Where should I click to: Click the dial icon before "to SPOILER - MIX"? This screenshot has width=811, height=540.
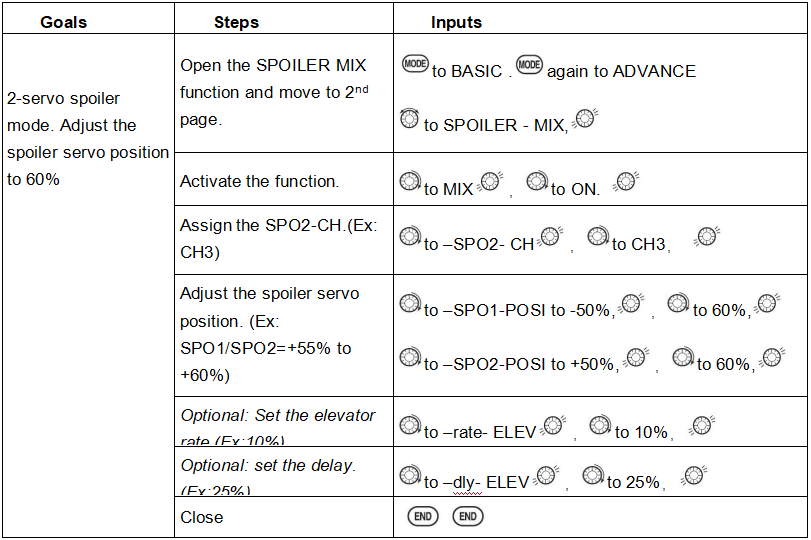point(409,119)
